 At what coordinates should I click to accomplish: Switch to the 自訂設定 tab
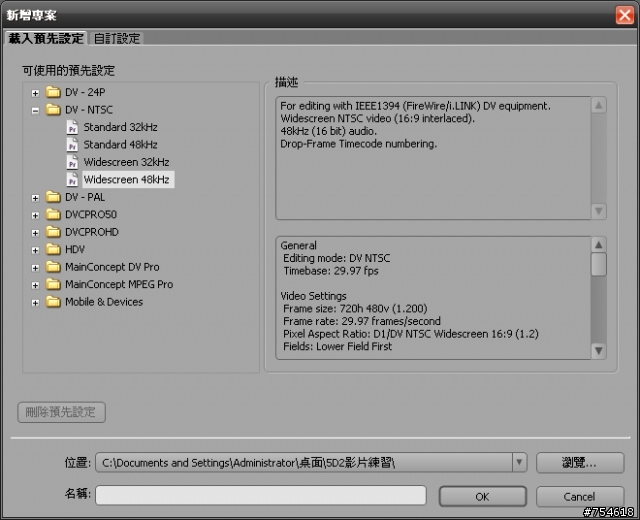[117, 39]
